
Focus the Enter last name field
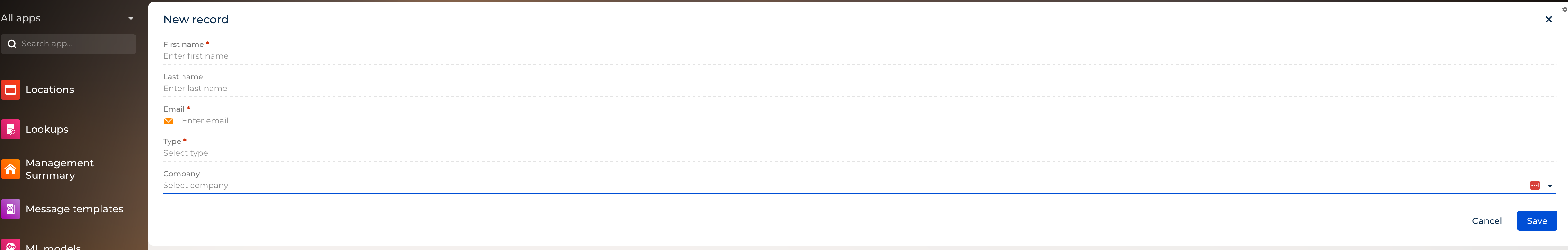[x=852, y=88]
